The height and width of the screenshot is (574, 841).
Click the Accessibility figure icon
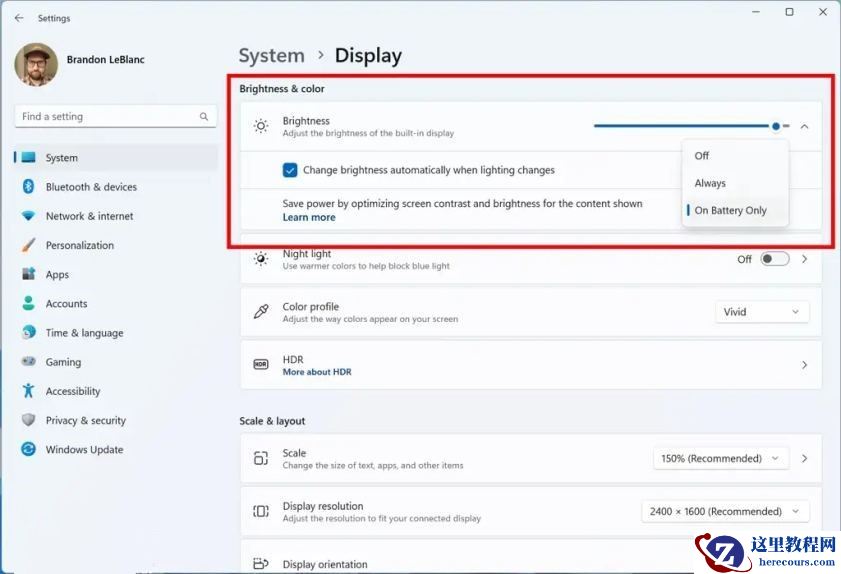(x=28, y=391)
